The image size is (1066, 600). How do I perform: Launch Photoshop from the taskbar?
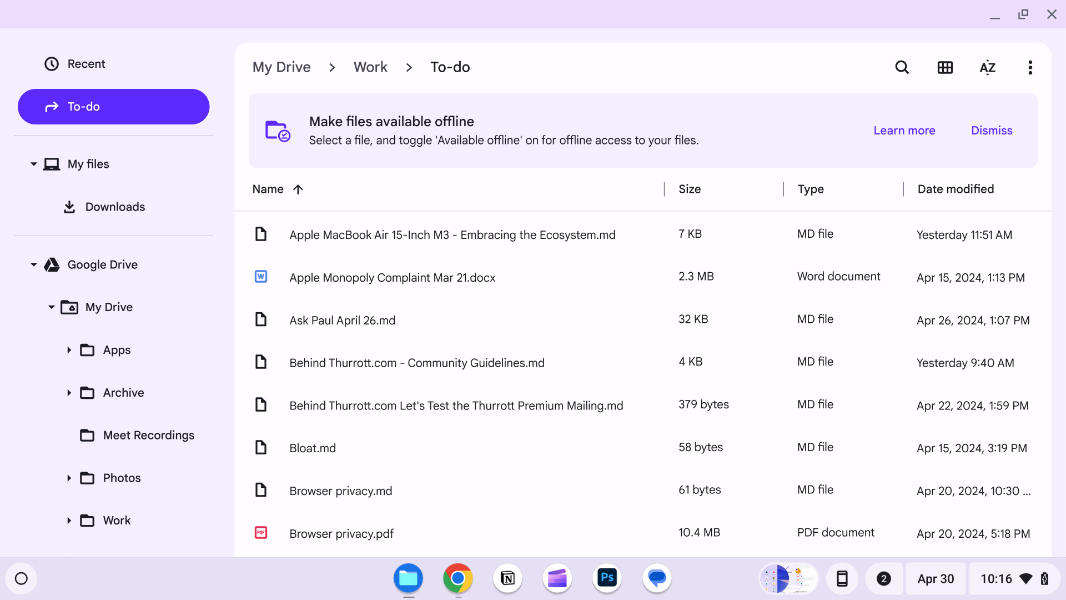tap(607, 578)
